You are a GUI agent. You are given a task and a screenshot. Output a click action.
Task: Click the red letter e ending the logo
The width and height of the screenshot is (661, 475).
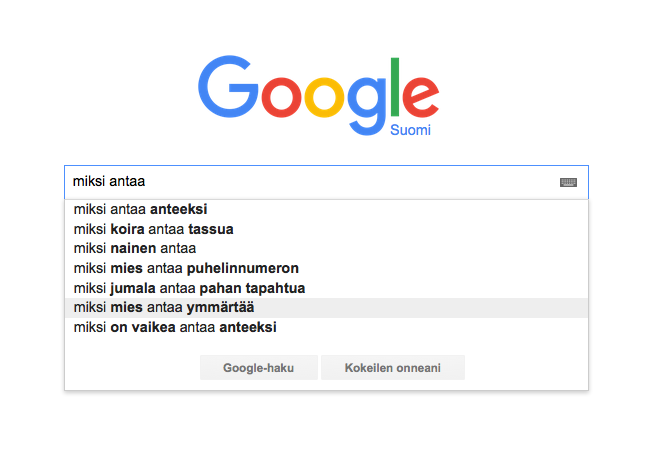421,97
